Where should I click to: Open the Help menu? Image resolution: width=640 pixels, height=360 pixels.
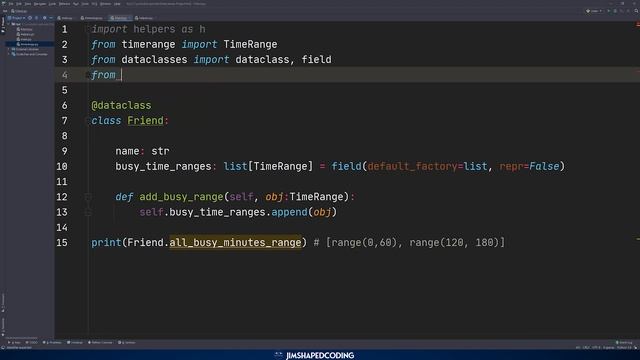pos(117,4)
